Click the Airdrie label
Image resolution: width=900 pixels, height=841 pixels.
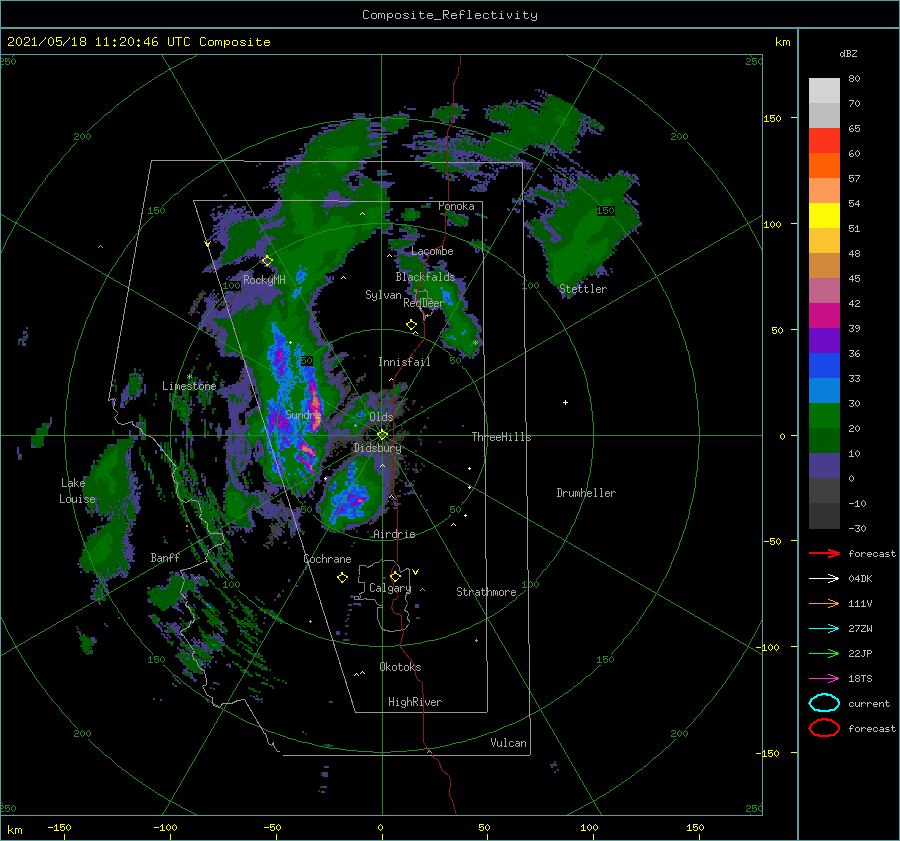(x=394, y=534)
